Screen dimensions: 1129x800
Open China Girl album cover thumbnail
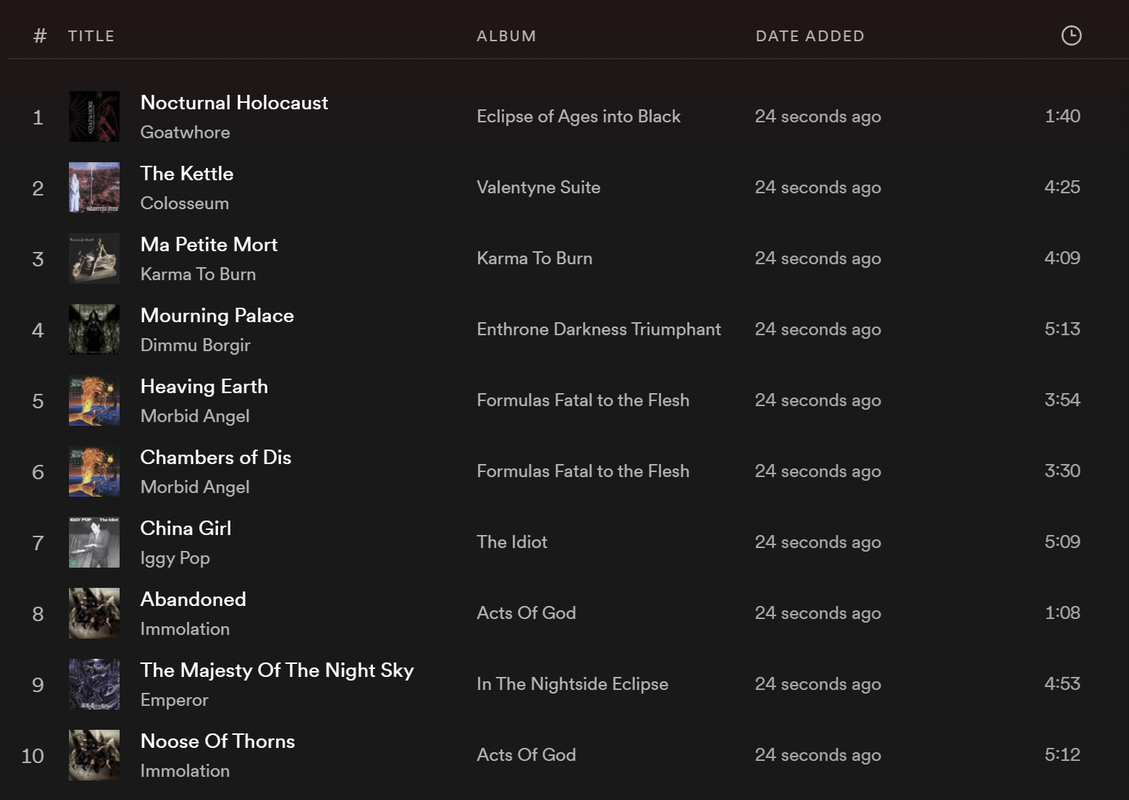pos(94,542)
